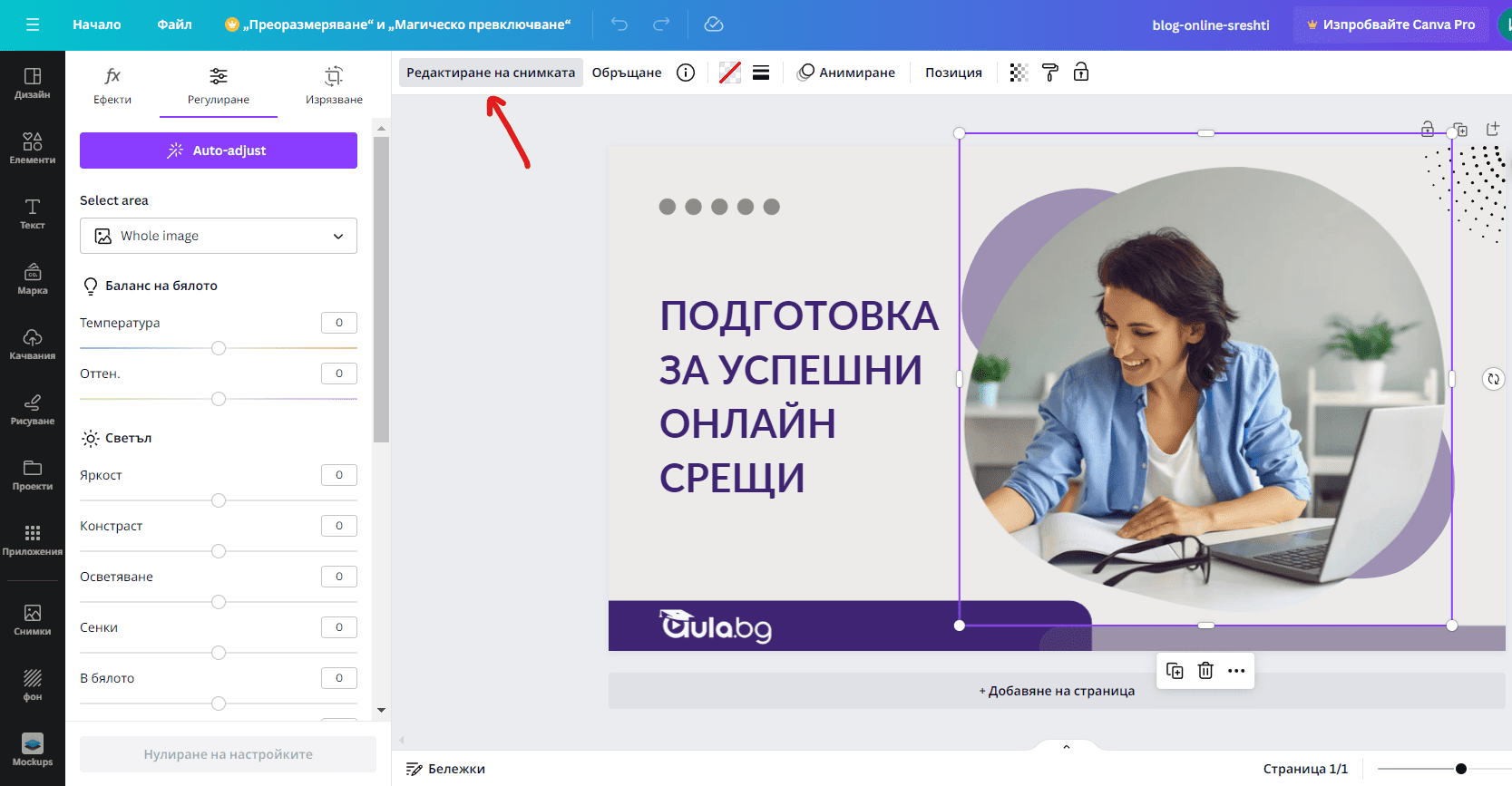The height and width of the screenshot is (786, 1512).
Task: Click lock page icon above canvas
Action: [1428, 130]
